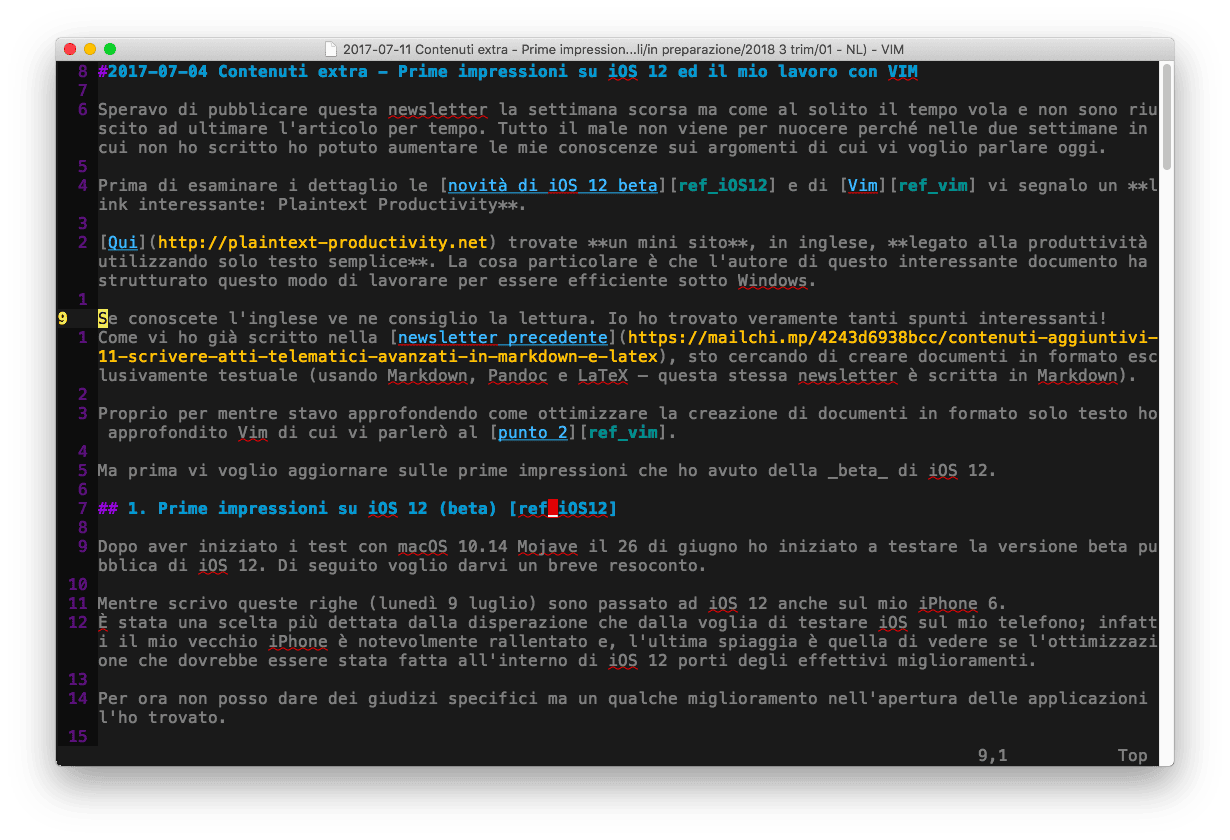Click the text 'Dopo aver iniziato i test'
Image resolution: width=1230 pixels, height=840 pixels.
(x=223, y=547)
